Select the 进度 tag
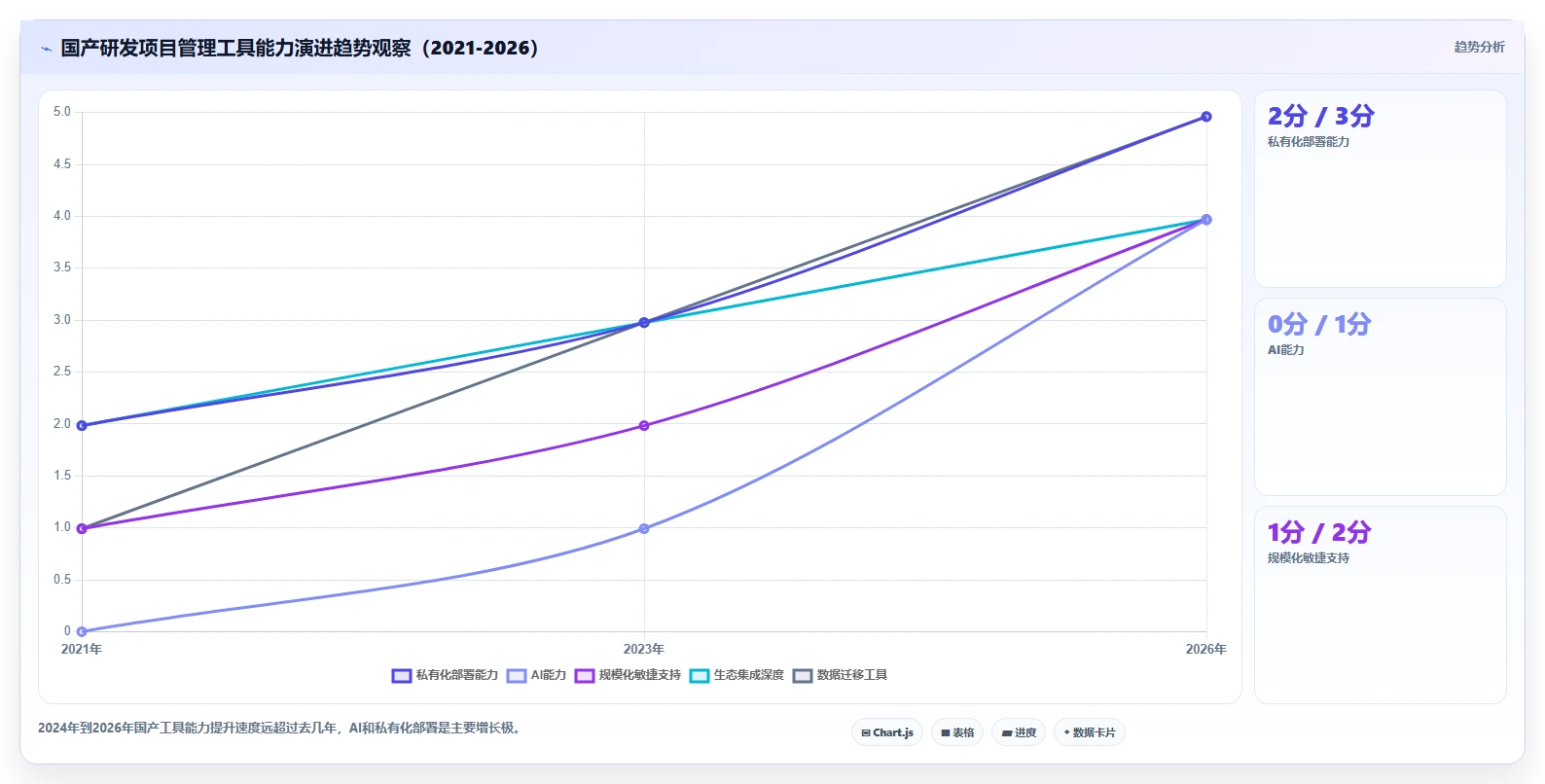The width and height of the screenshot is (1545, 784). 1019,732
